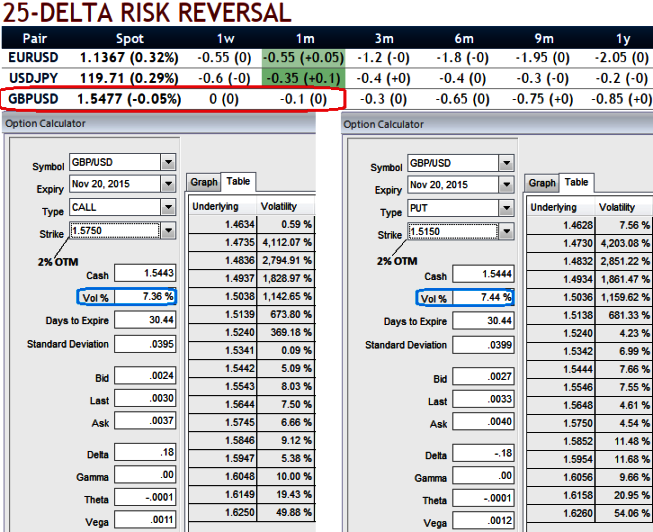Click Vol % field showing 7.36 %
This screenshot has width=653, height=532.
[145, 297]
